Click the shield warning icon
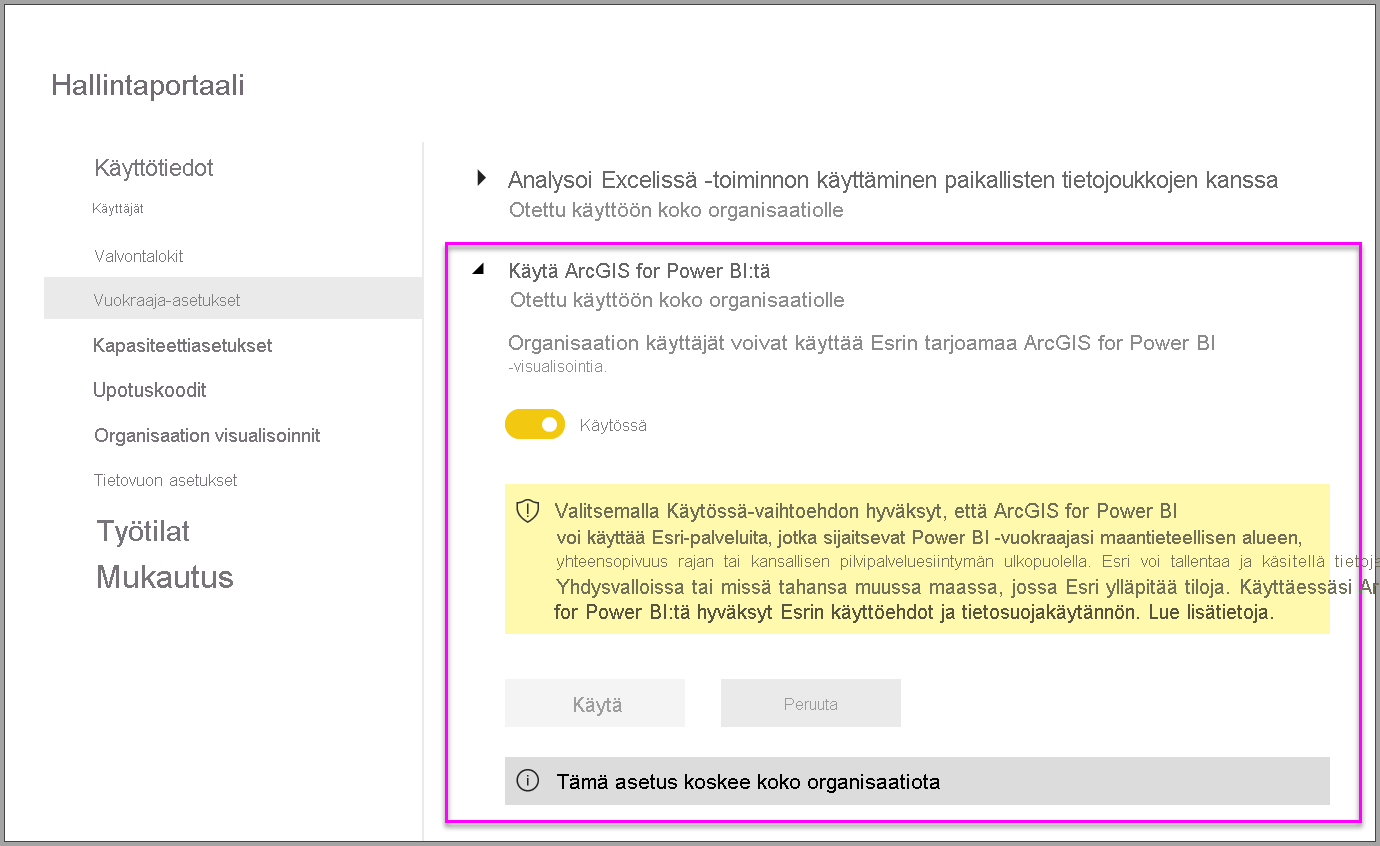The width and height of the screenshot is (1380, 846). (x=527, y=511)
